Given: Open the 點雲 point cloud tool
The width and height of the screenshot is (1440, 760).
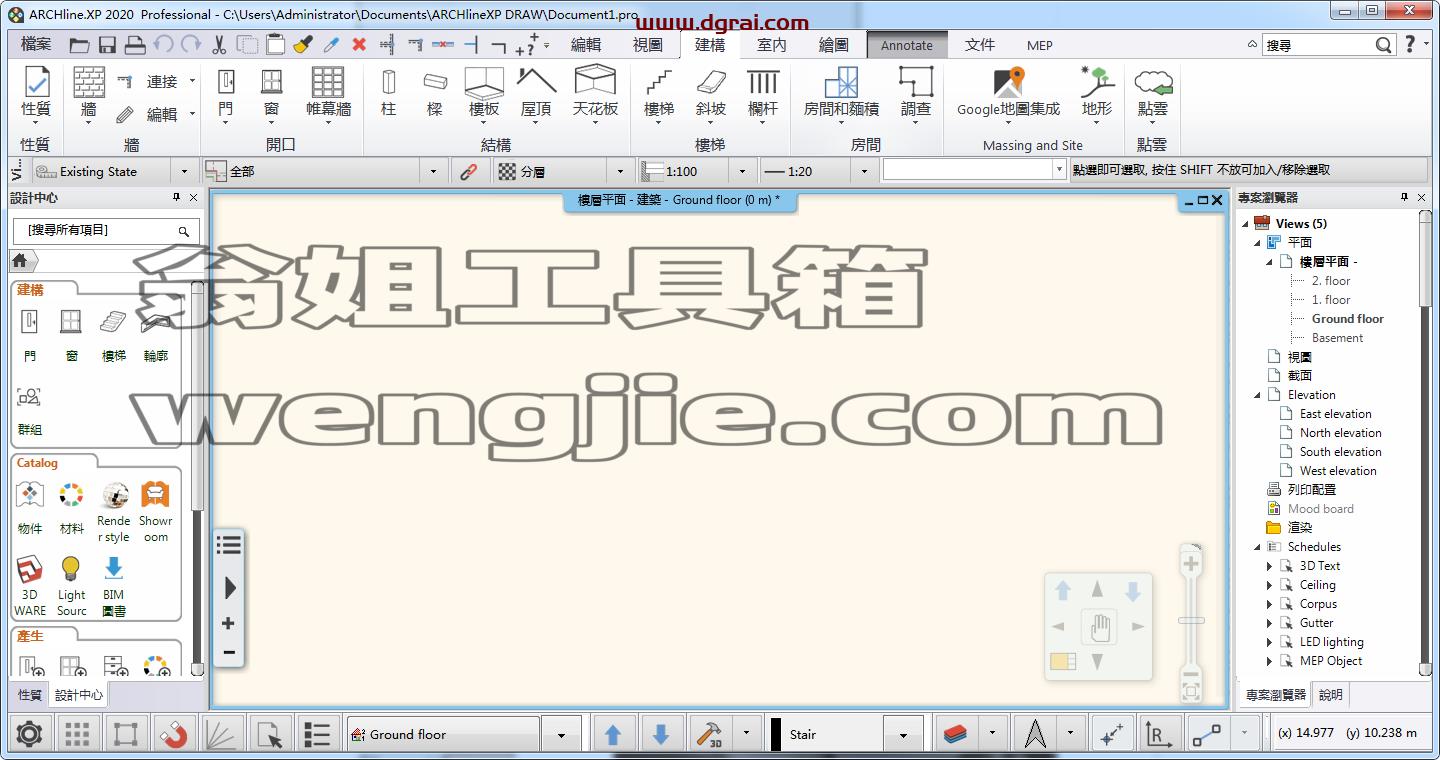Looking at the screenshot, I should coord(1153,93).
